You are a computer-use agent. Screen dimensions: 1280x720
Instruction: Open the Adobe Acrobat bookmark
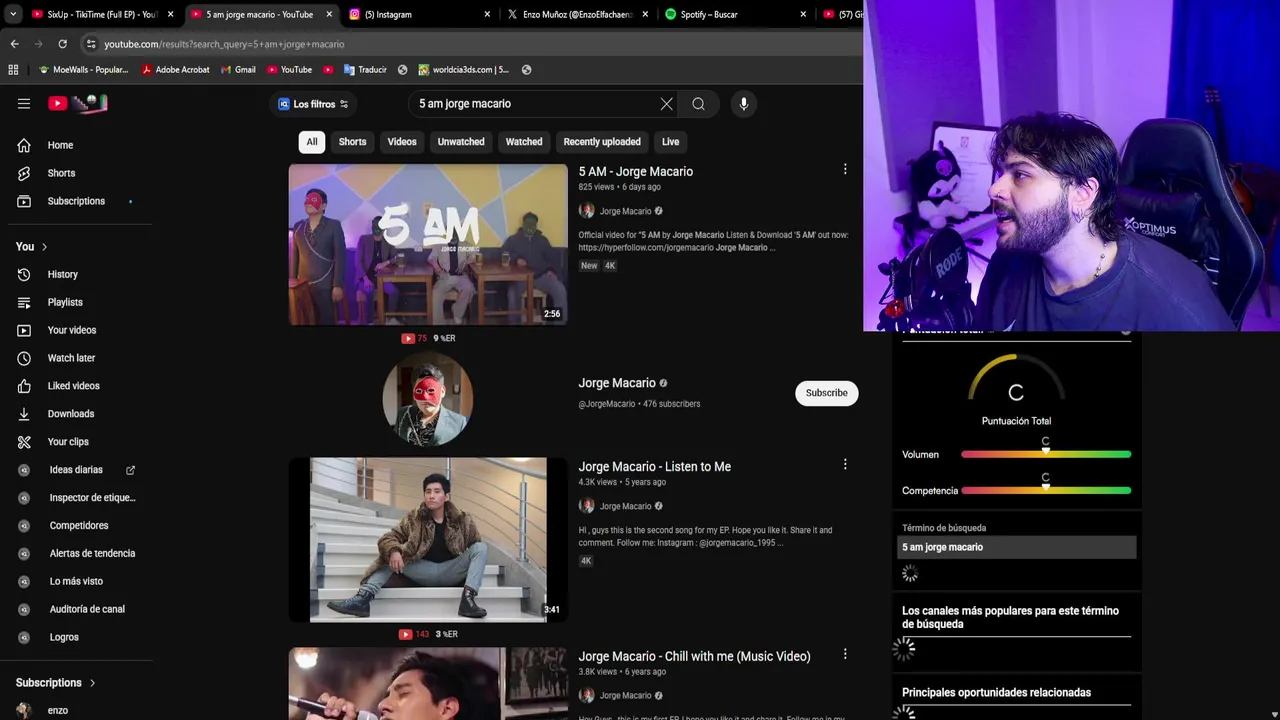pos(175,70)
